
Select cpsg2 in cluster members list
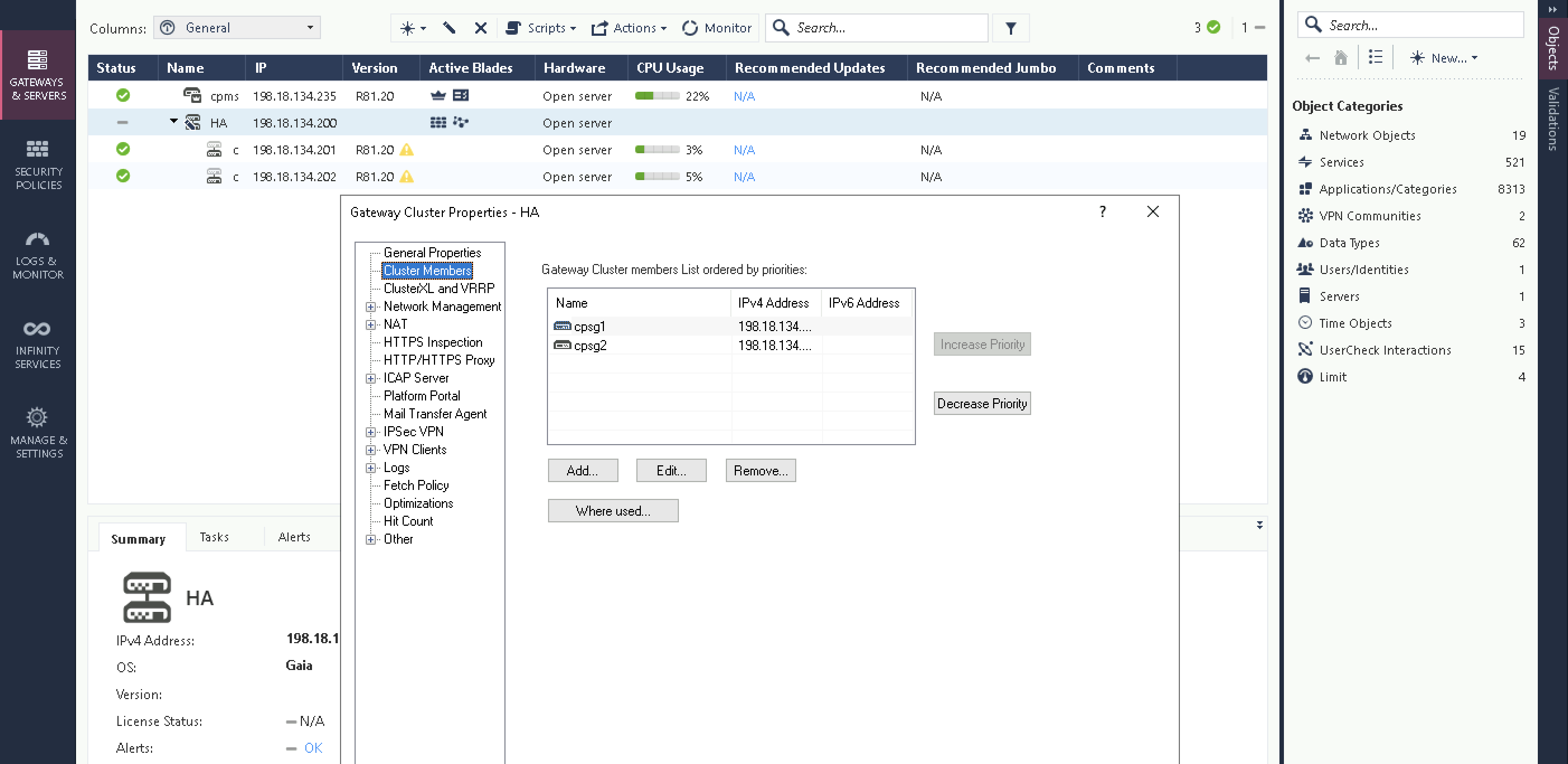pyautogui.click(x=590, y=345)
